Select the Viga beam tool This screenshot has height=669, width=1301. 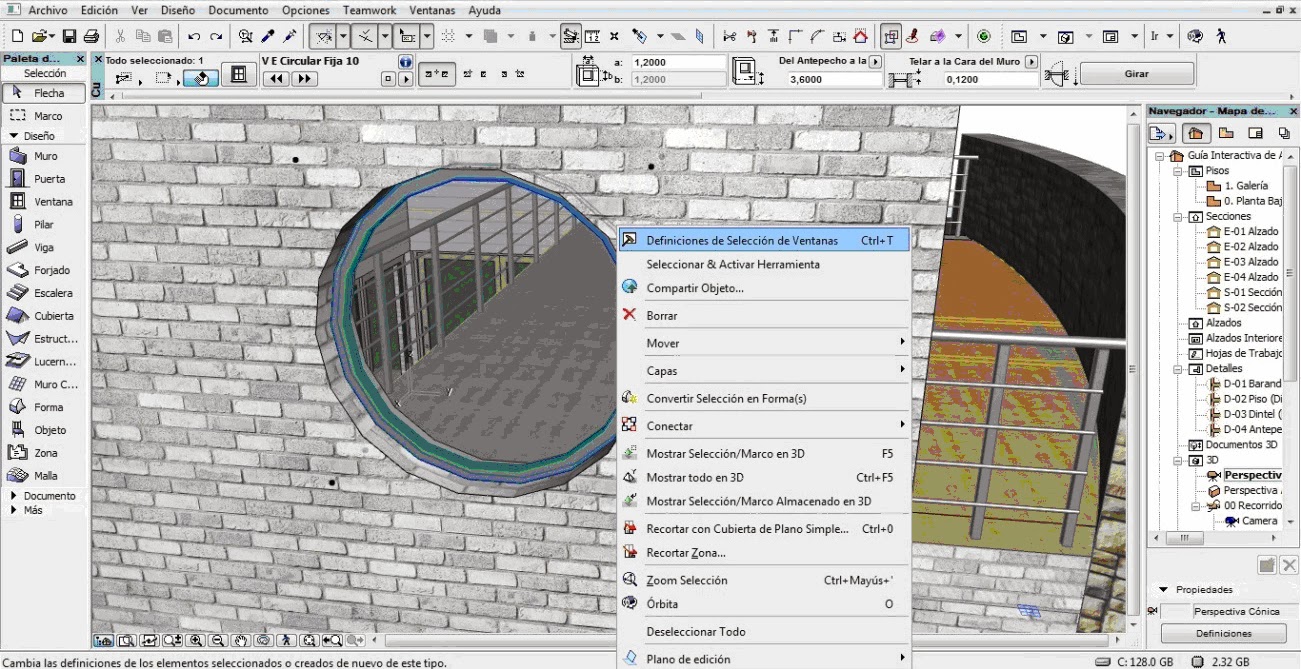(45, 247)
